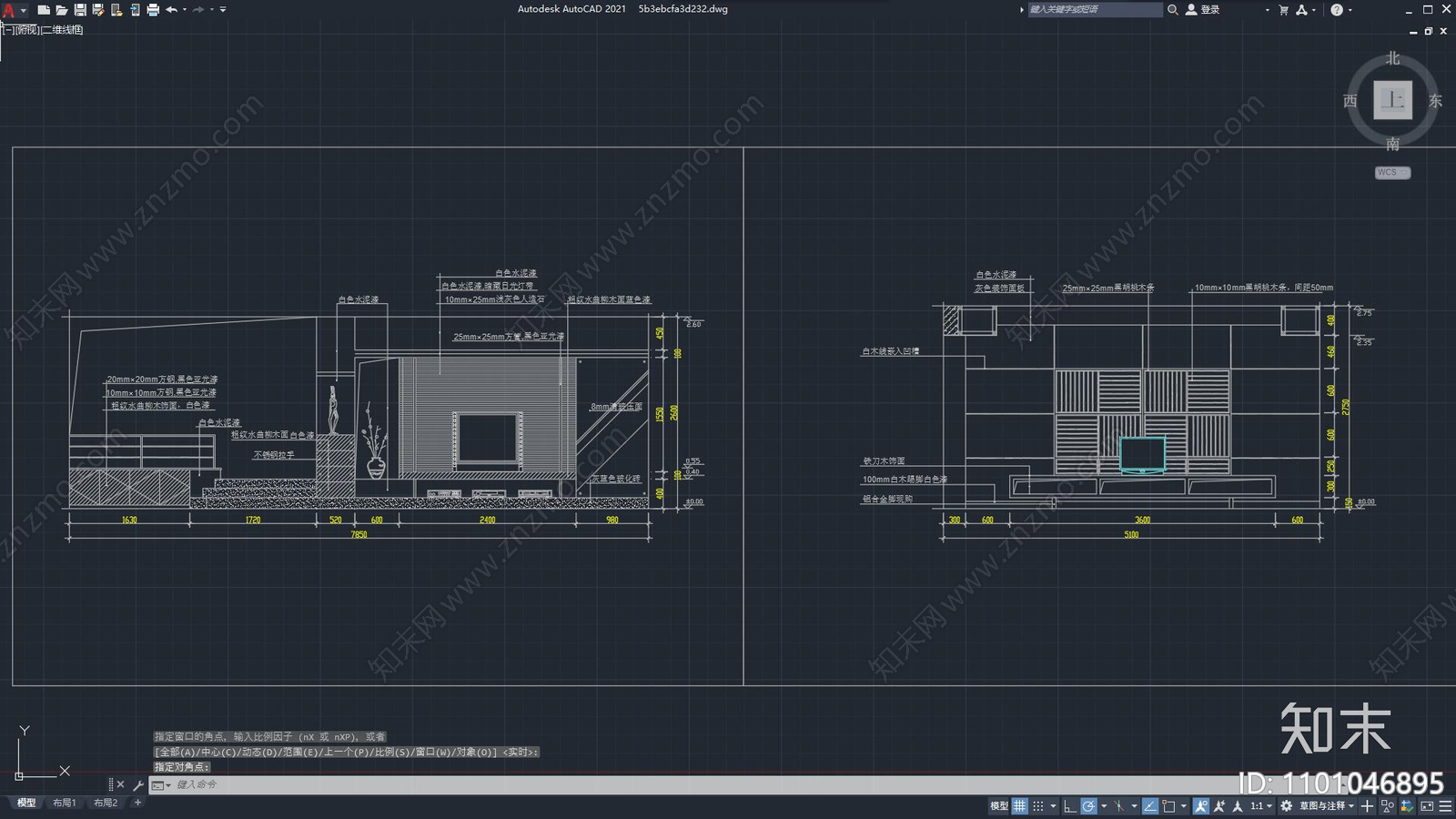
Task: Click the hardware acceleration icon in status bar
Action: (1407, 806)
